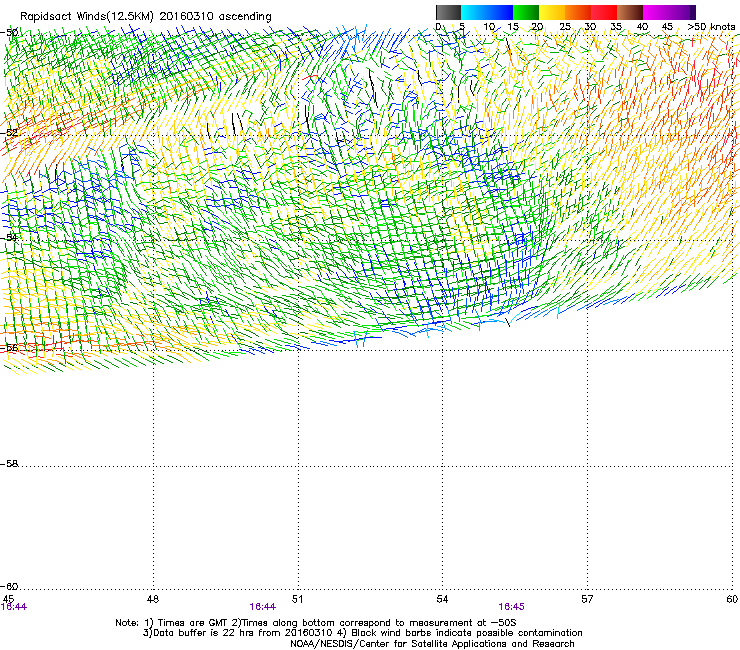Click the green 15-20 knots legend swatch
Screen dimensions: 740x650
(526, 12)
